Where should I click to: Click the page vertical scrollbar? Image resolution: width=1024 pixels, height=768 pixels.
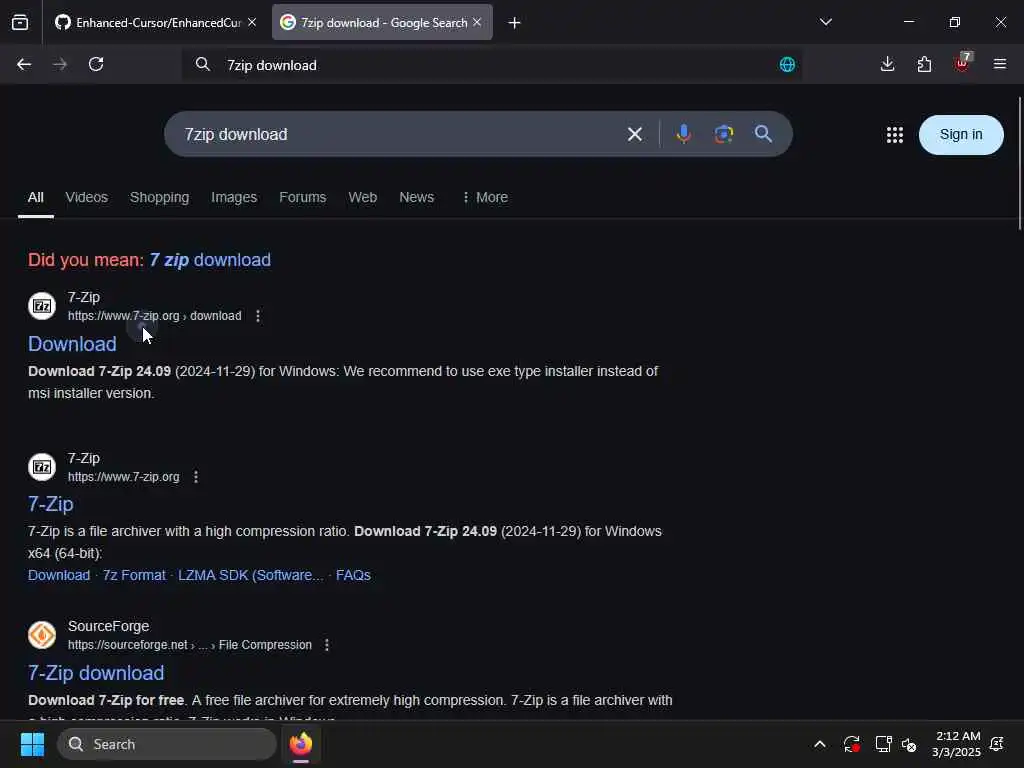click(x=1019, y=163)
